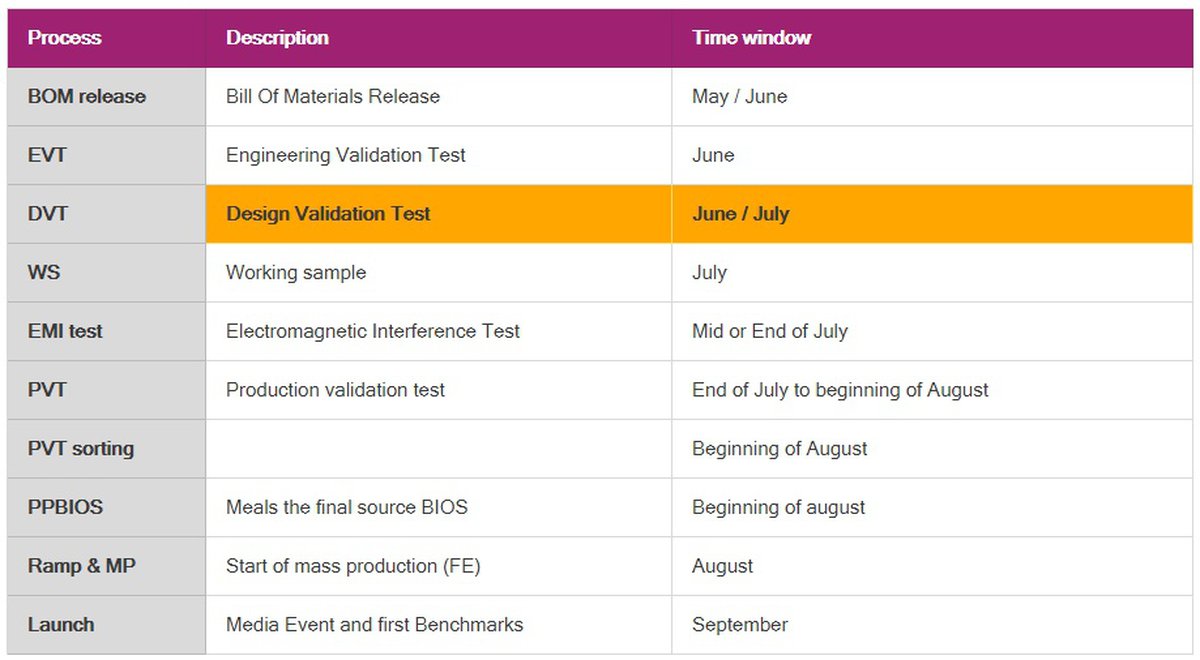Click the September time window cell
This screenshot has height=660, width=1200.
point(740,625)
